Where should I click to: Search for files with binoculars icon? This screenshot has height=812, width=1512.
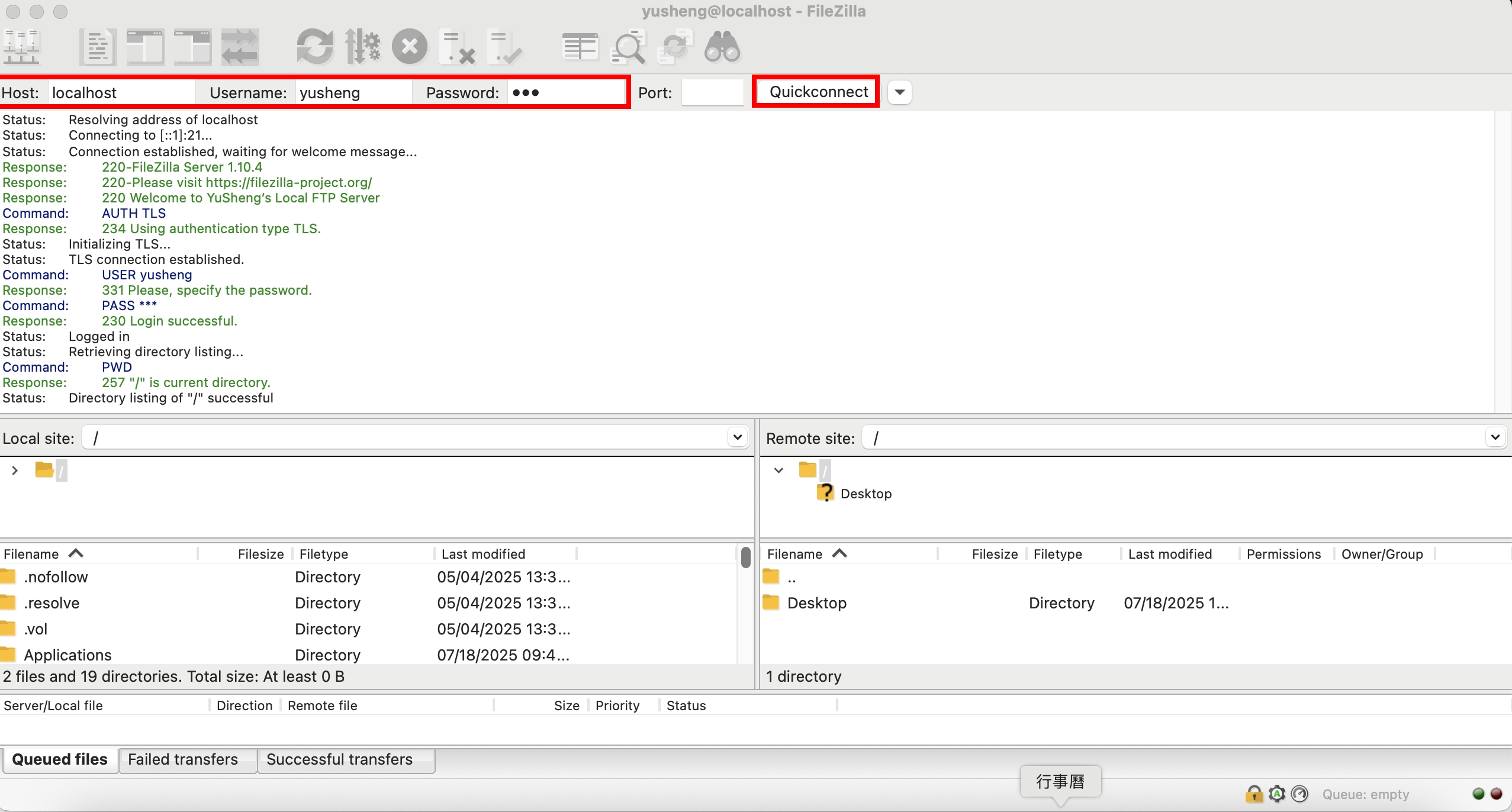coord(722,47)
